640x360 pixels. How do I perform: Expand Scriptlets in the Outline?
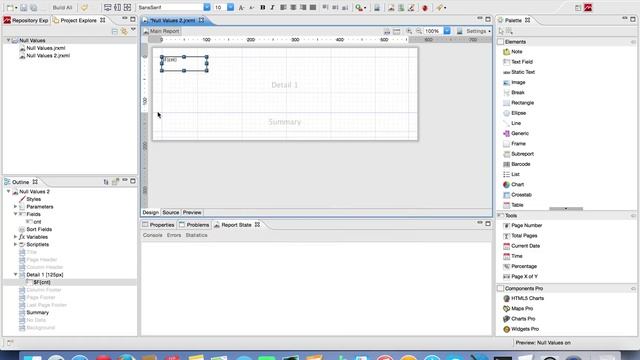click(16, 244)
